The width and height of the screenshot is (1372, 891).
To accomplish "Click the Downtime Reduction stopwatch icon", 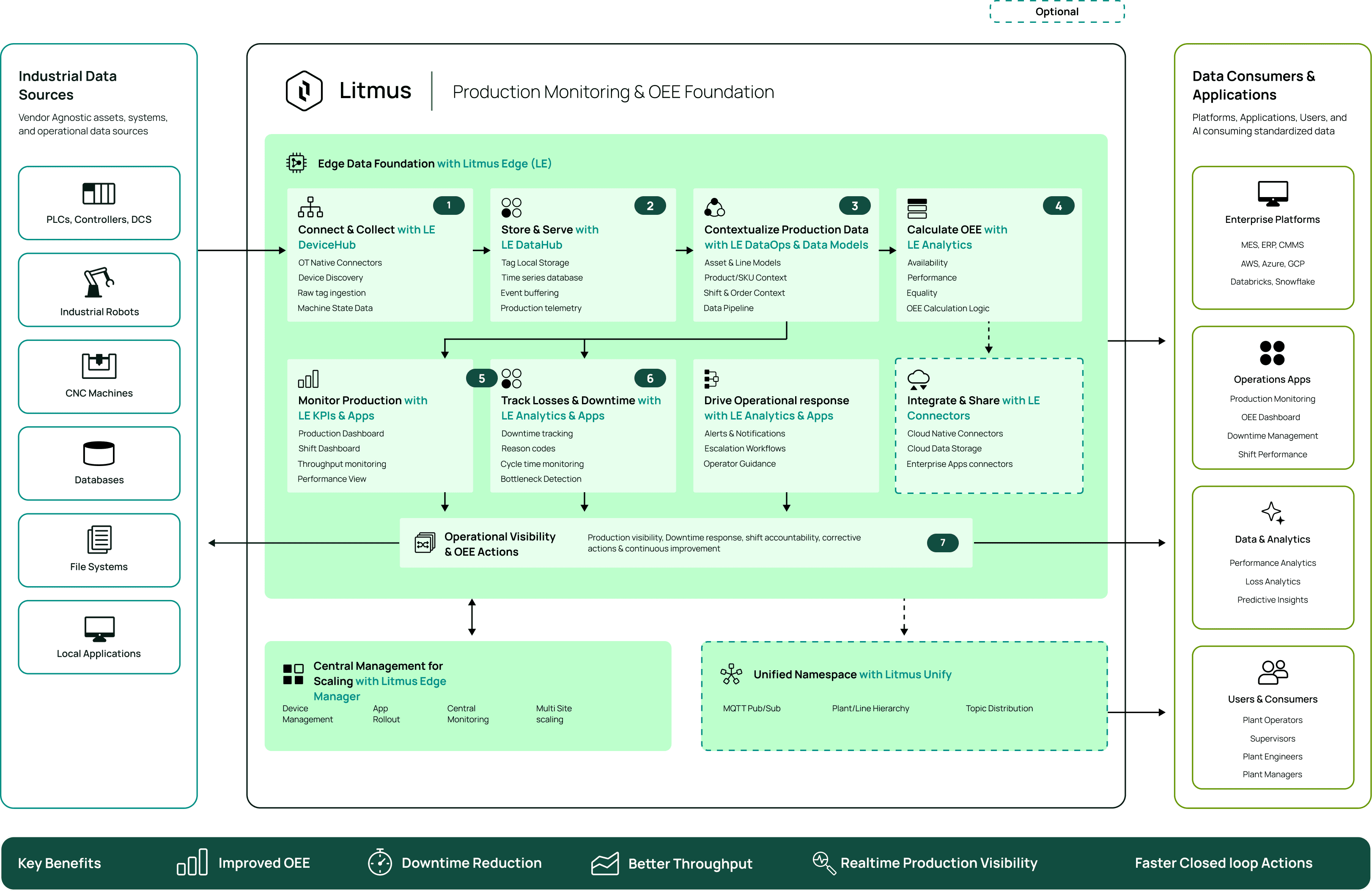I will (x=380, y=862).
